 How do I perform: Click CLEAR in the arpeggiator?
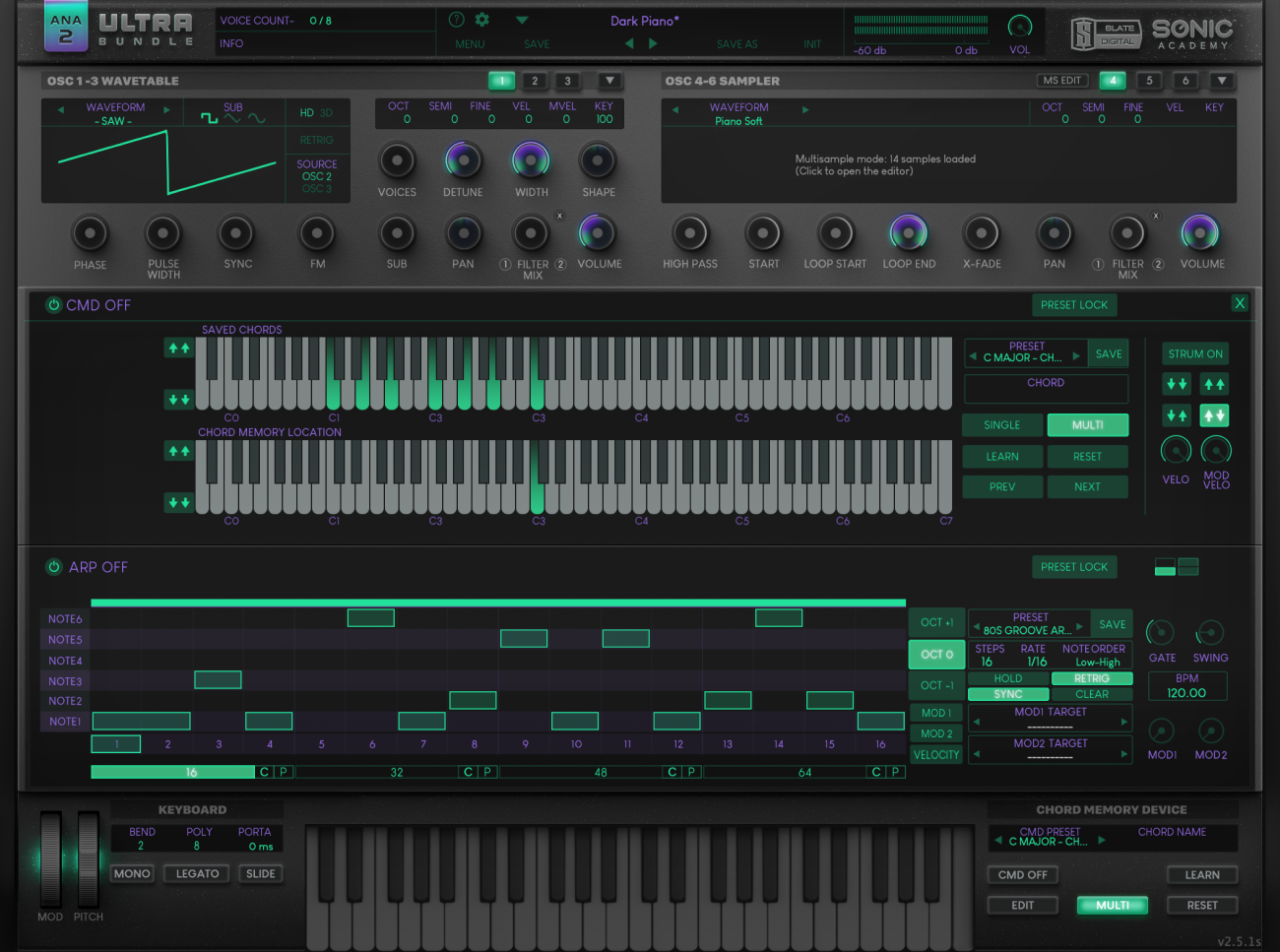coord(1092,694)
